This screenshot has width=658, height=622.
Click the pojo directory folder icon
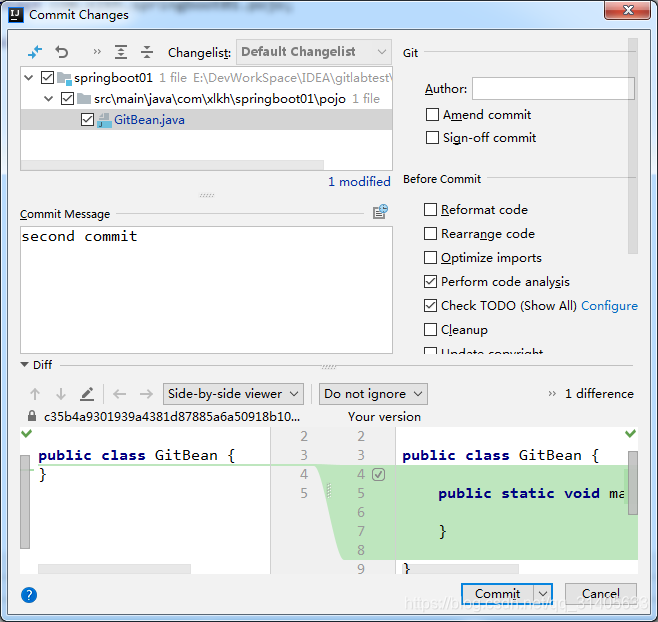(84, 99)
